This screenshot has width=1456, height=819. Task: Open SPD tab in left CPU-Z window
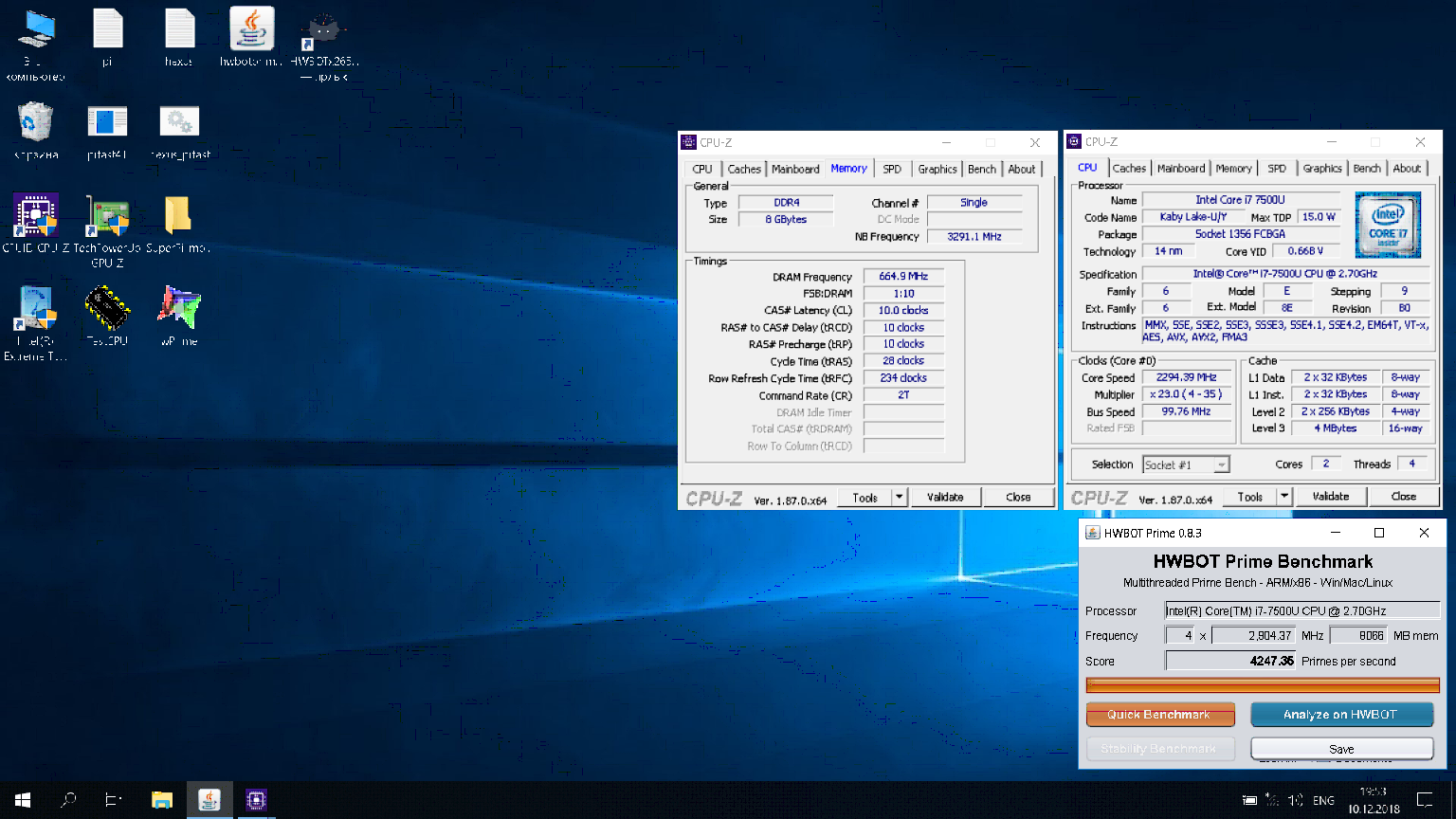coord(892,169)
